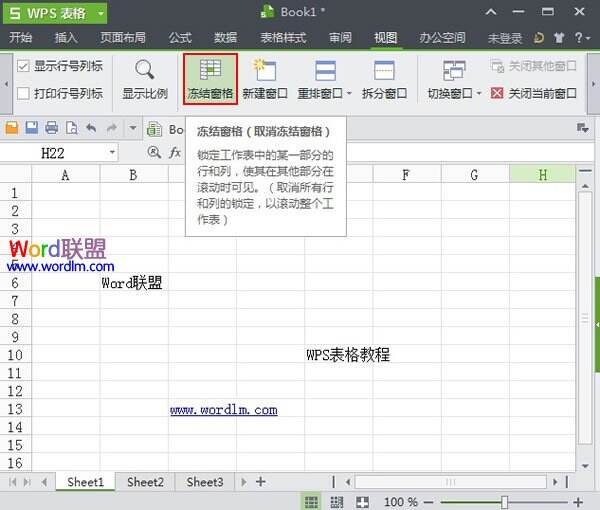600x510 pixels.
Task: Click the Split Window (拆分窗口) icon
Action: point(383,71)
